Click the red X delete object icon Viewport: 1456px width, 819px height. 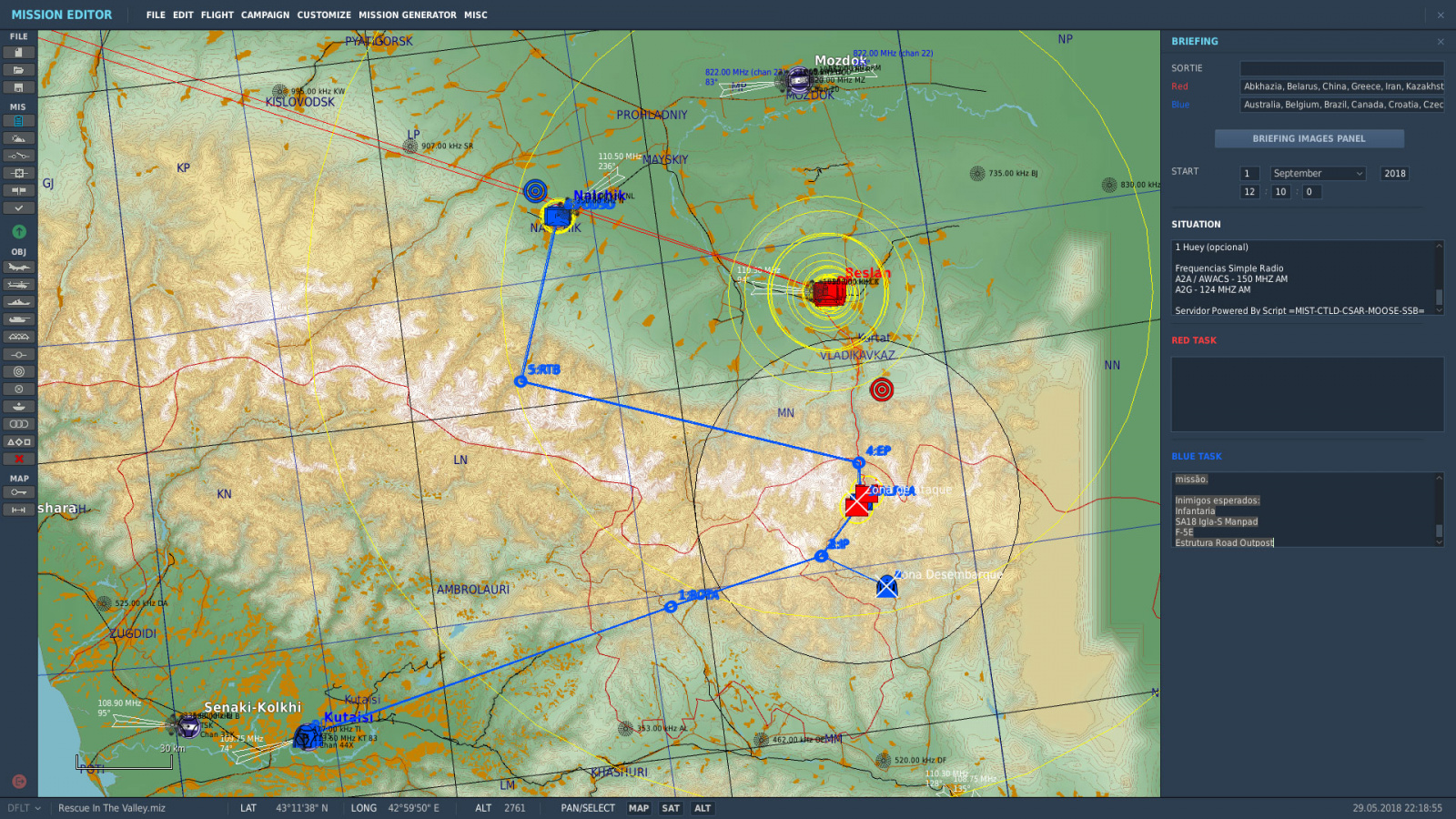pos(18,459)
